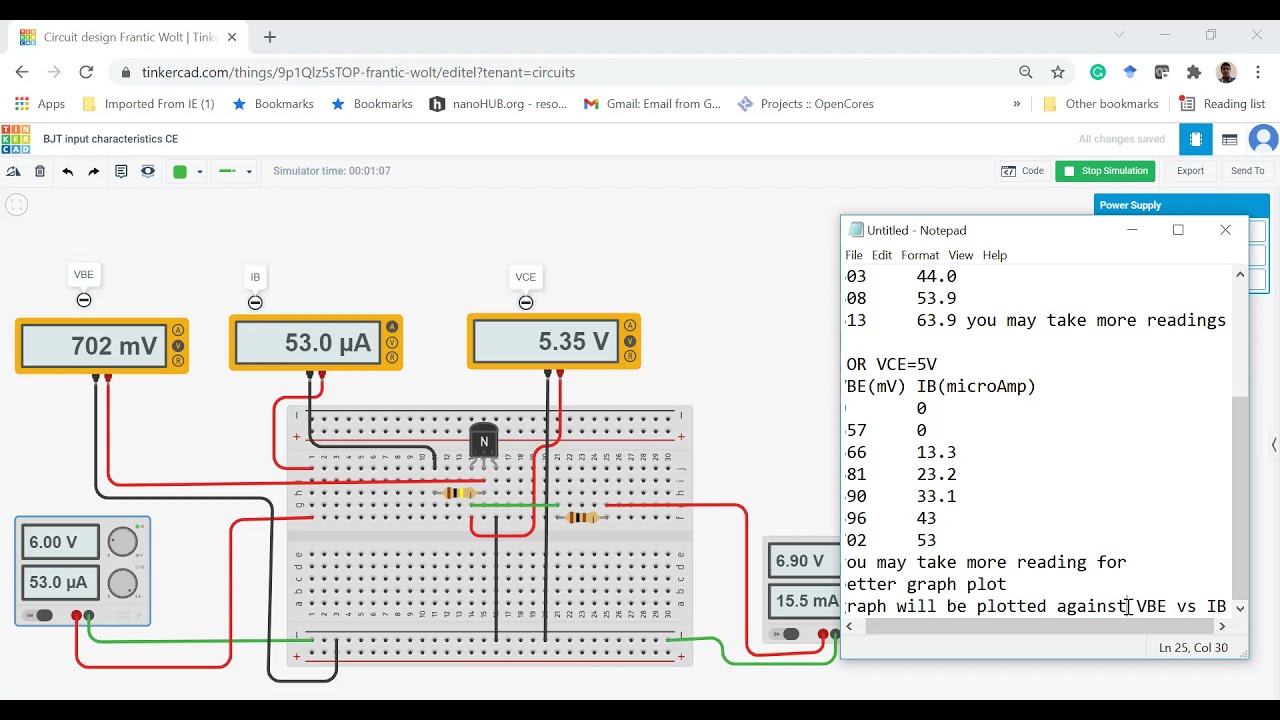Open the notes tool icon

(121, 171)
